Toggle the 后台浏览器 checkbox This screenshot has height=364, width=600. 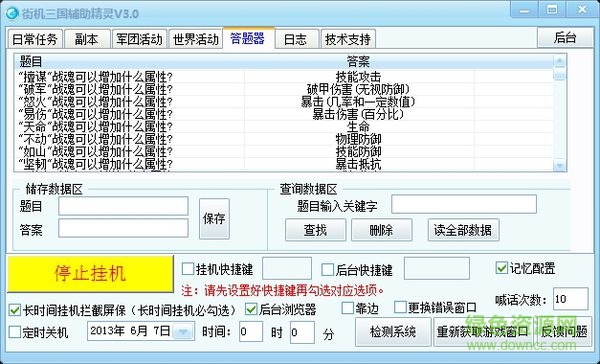tap(251, 309)
